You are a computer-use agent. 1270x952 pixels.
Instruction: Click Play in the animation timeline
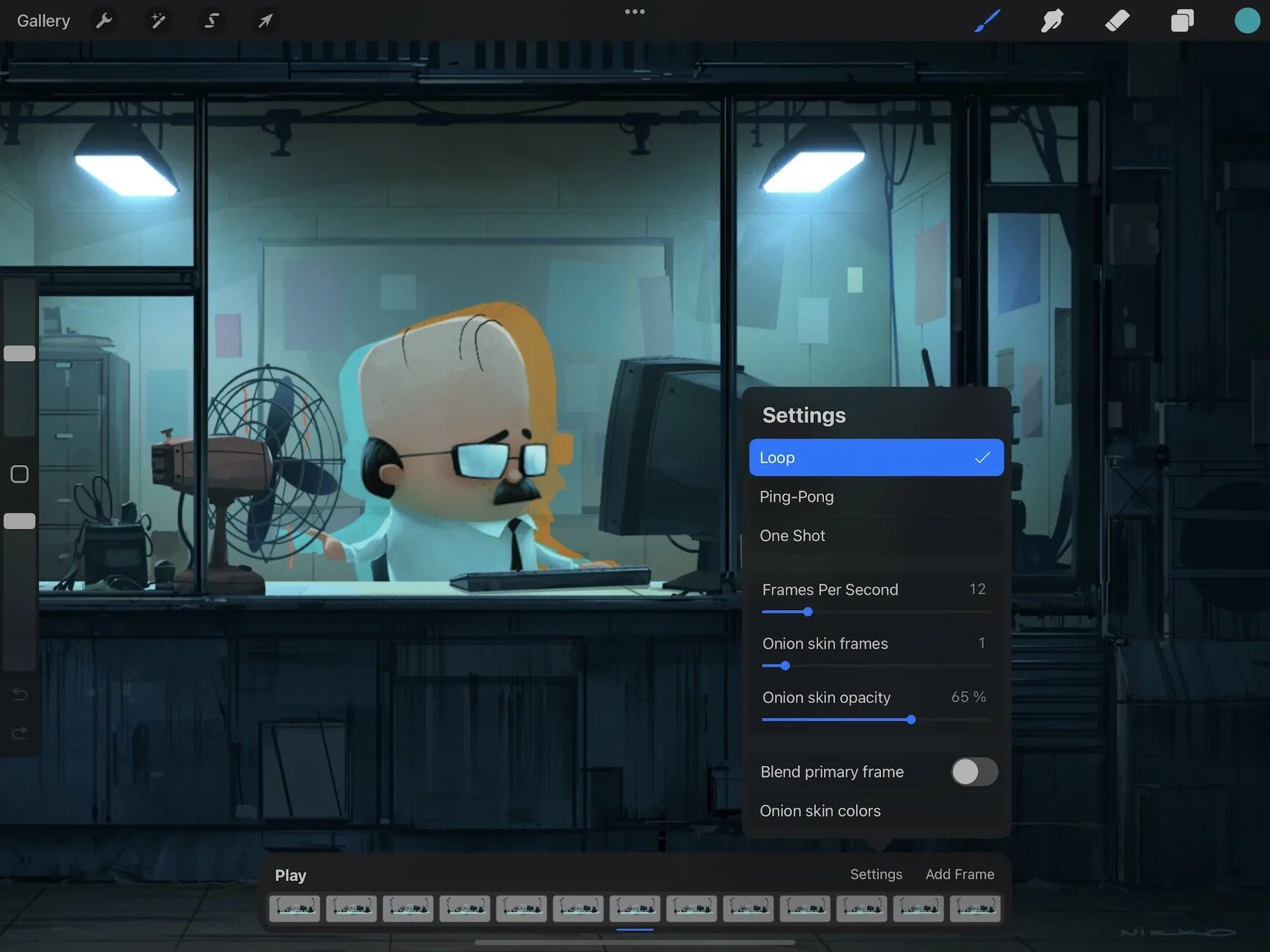pos(291,875)
